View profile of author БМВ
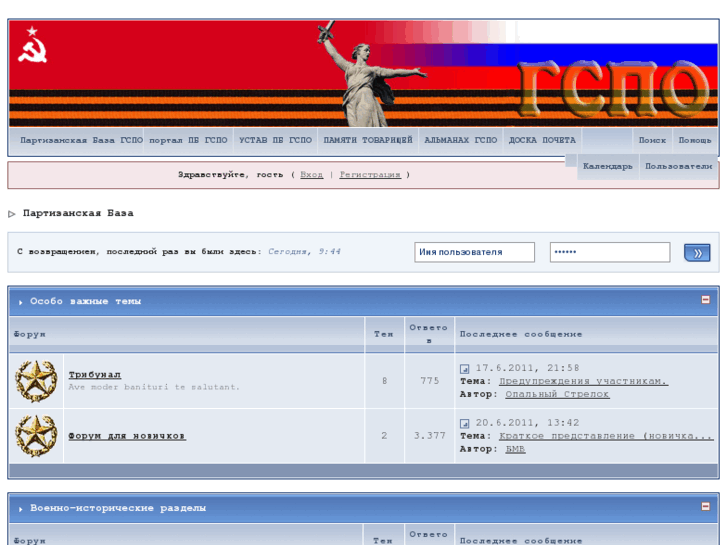Image resolution: width=727 pixels, height=545 pixels. tap(515, 449)
